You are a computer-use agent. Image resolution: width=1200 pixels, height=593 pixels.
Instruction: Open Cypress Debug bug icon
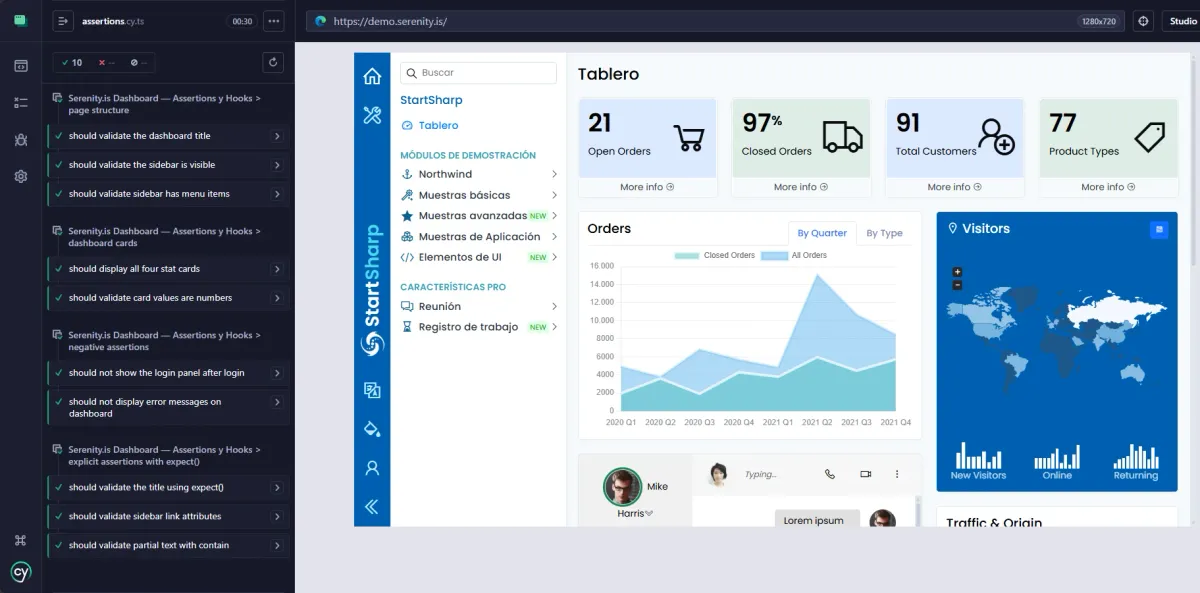click(x=21, y=140)
